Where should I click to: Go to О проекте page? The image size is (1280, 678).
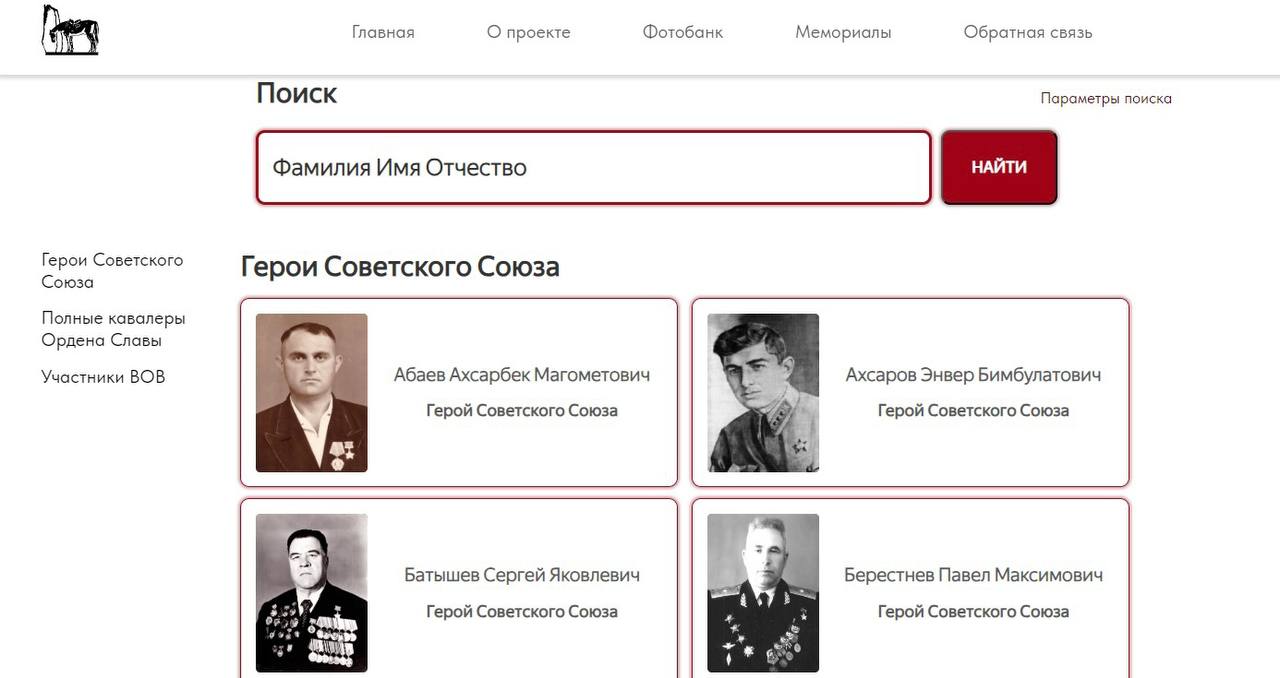pos(529,32)
